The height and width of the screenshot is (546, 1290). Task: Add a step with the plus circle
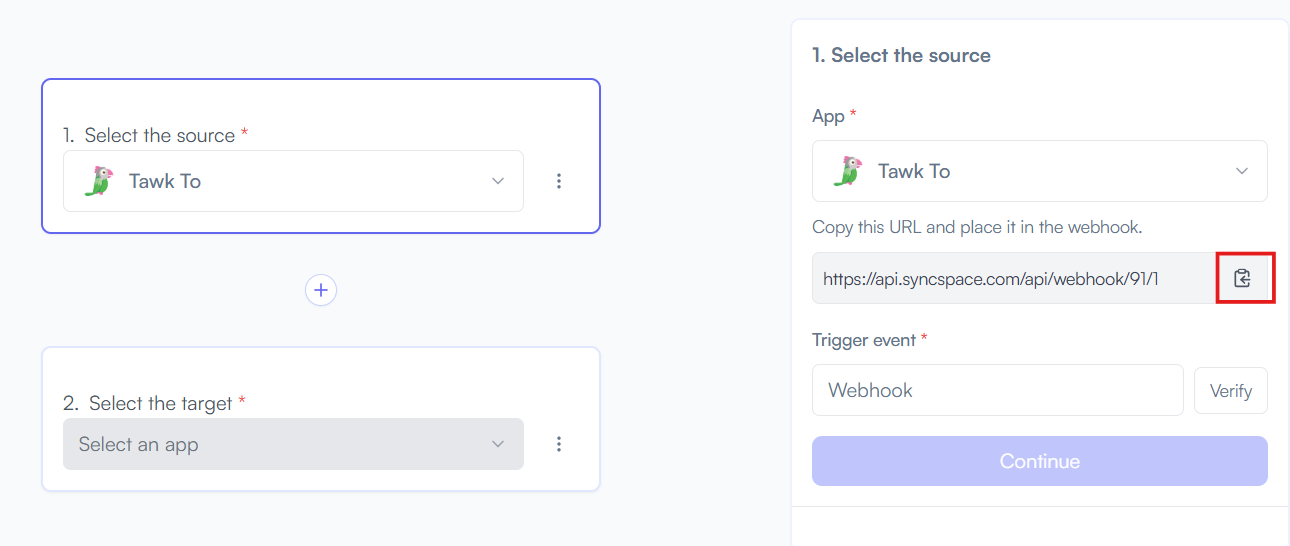pyautogui.click(x=321, y=290)
